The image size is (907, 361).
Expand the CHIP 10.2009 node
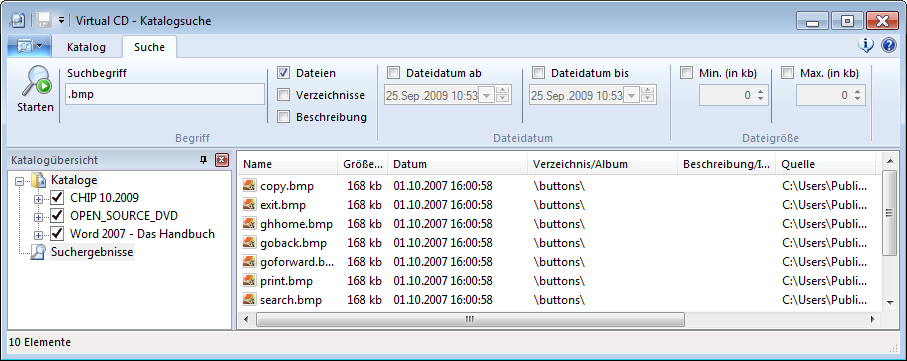pos(38,199)
